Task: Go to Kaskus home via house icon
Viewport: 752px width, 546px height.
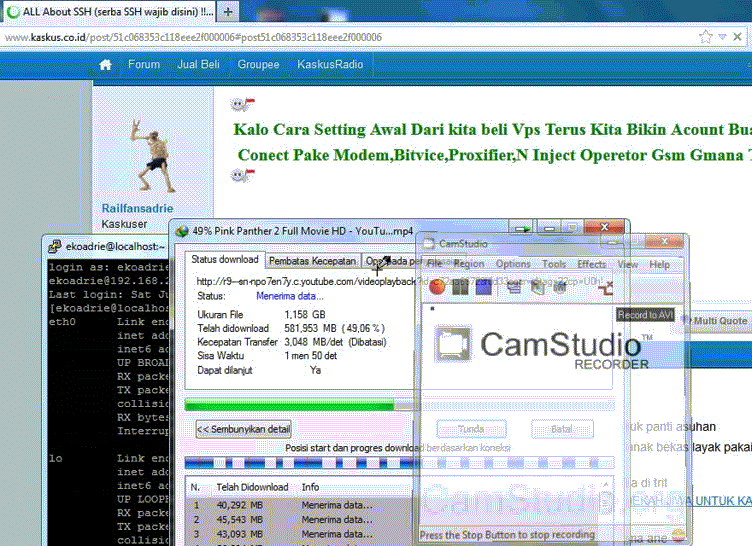Action: point(105,65)
